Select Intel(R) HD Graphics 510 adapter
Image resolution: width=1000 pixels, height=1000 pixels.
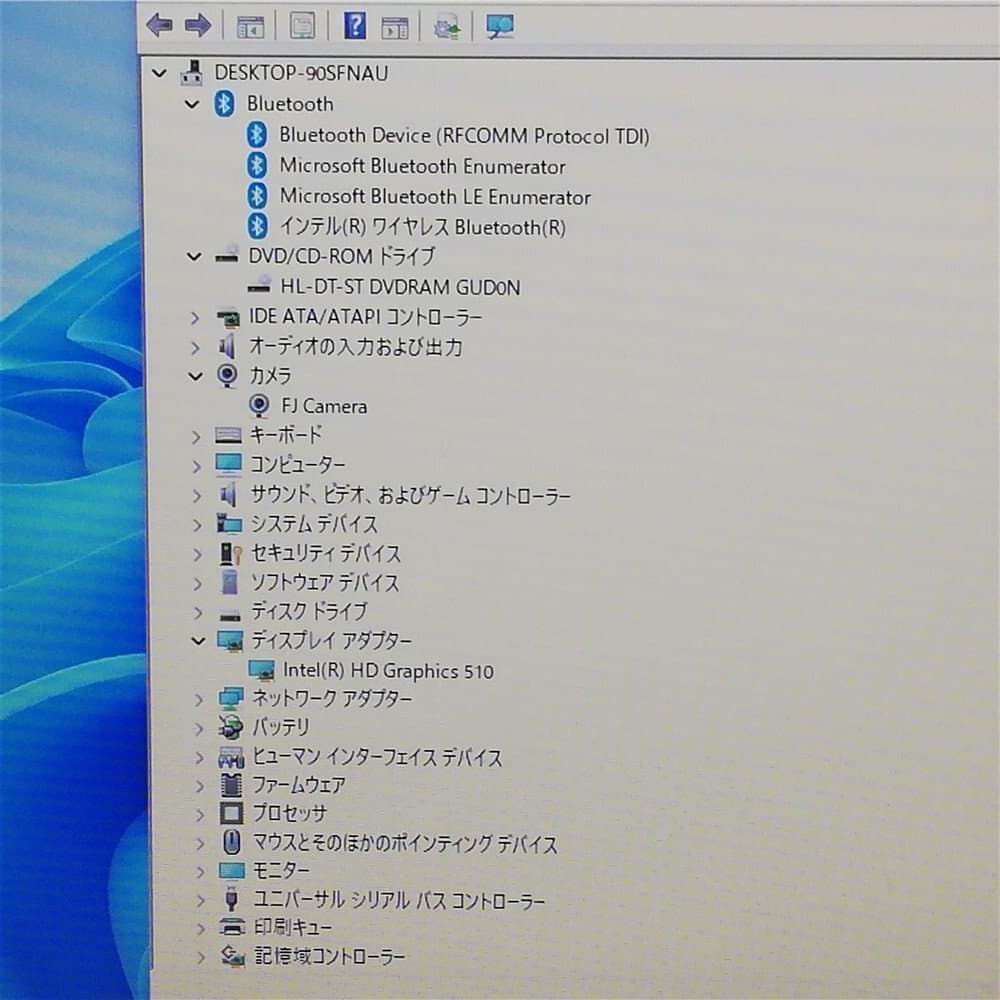[388, 671]
